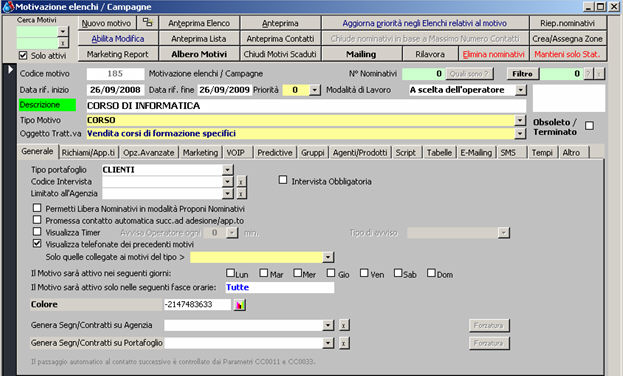This screenshot has height=377, width=623.
Task: Open the Oggetto Tratt.va dropdown arrow
Action: (x=520, y=134)
